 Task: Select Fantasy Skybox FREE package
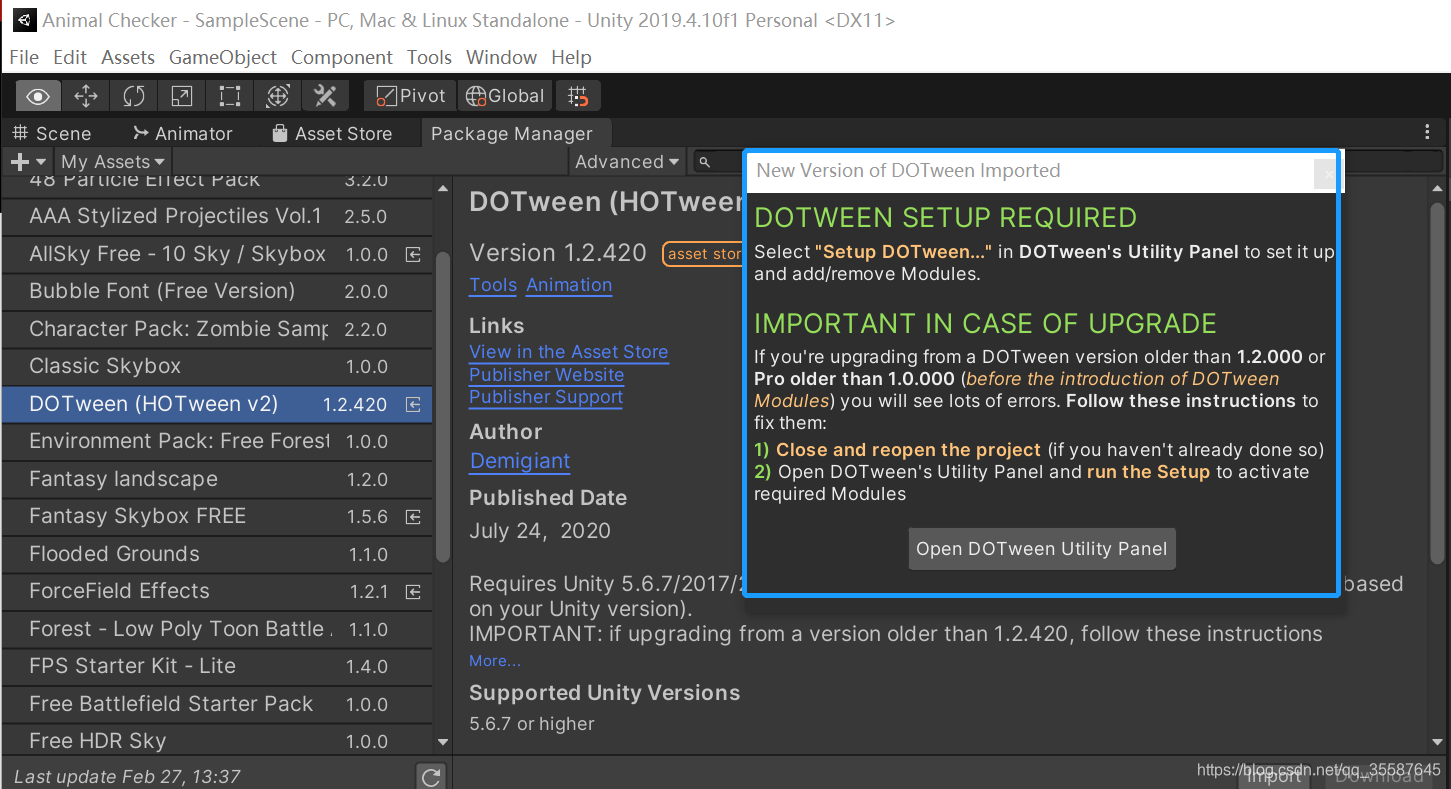coord(217,516)
